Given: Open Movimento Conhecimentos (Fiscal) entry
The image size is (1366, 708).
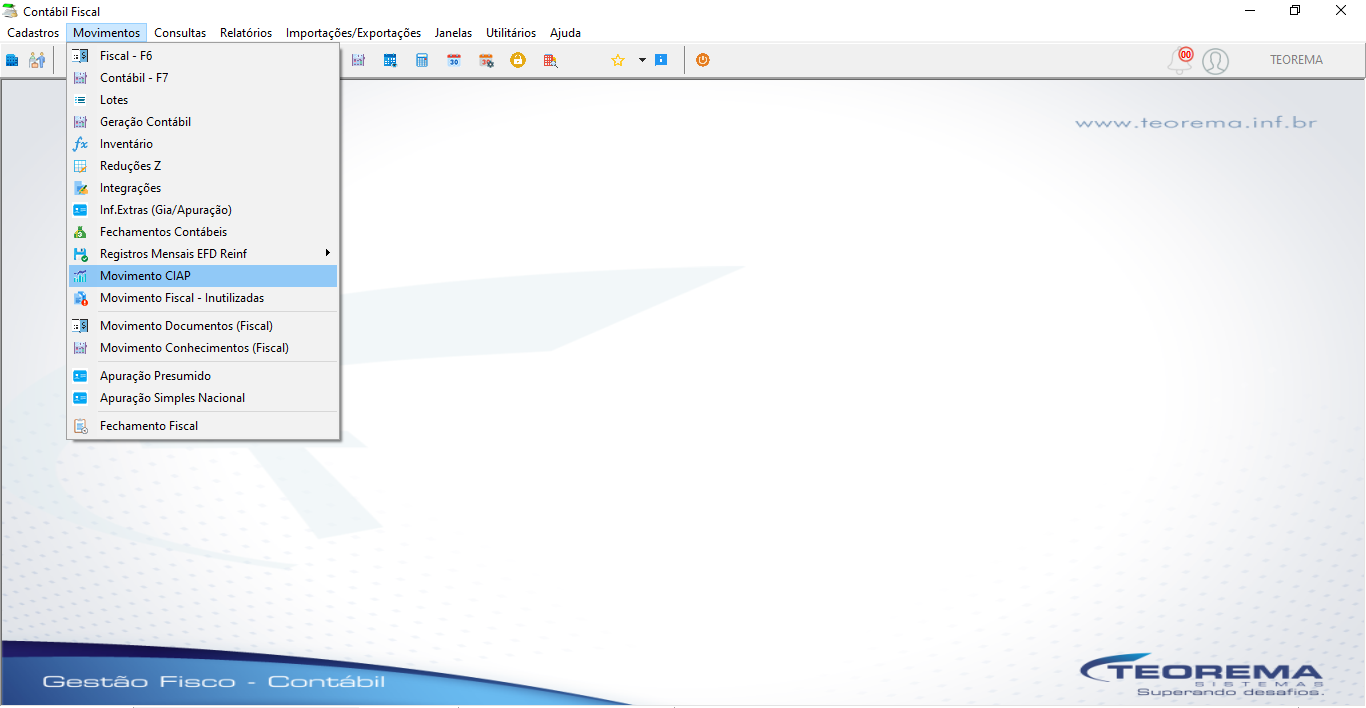Looking at the screenshot, I should click(203, 348).
